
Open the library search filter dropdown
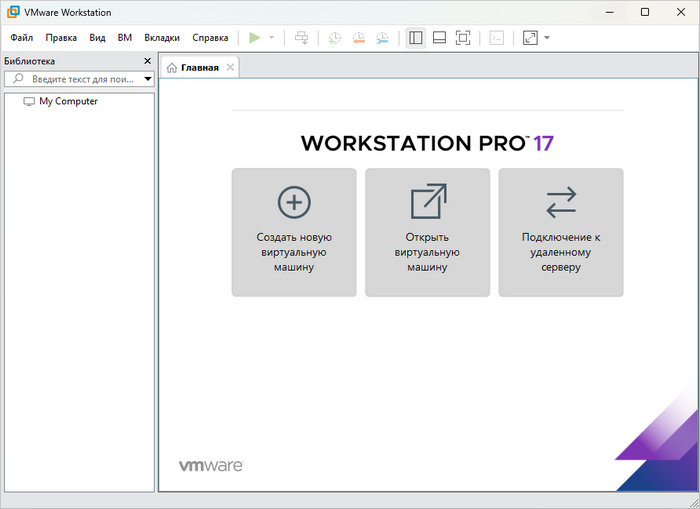coord(148,78)
